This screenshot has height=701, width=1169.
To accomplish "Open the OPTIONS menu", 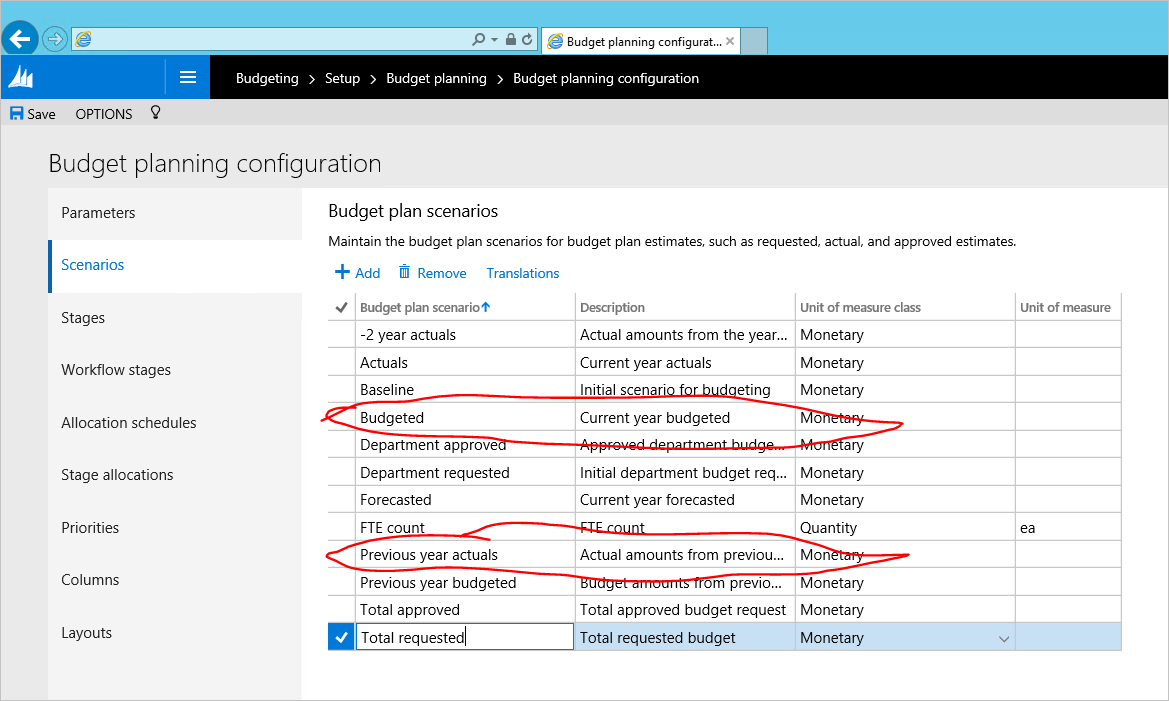I will coord(104,114).
